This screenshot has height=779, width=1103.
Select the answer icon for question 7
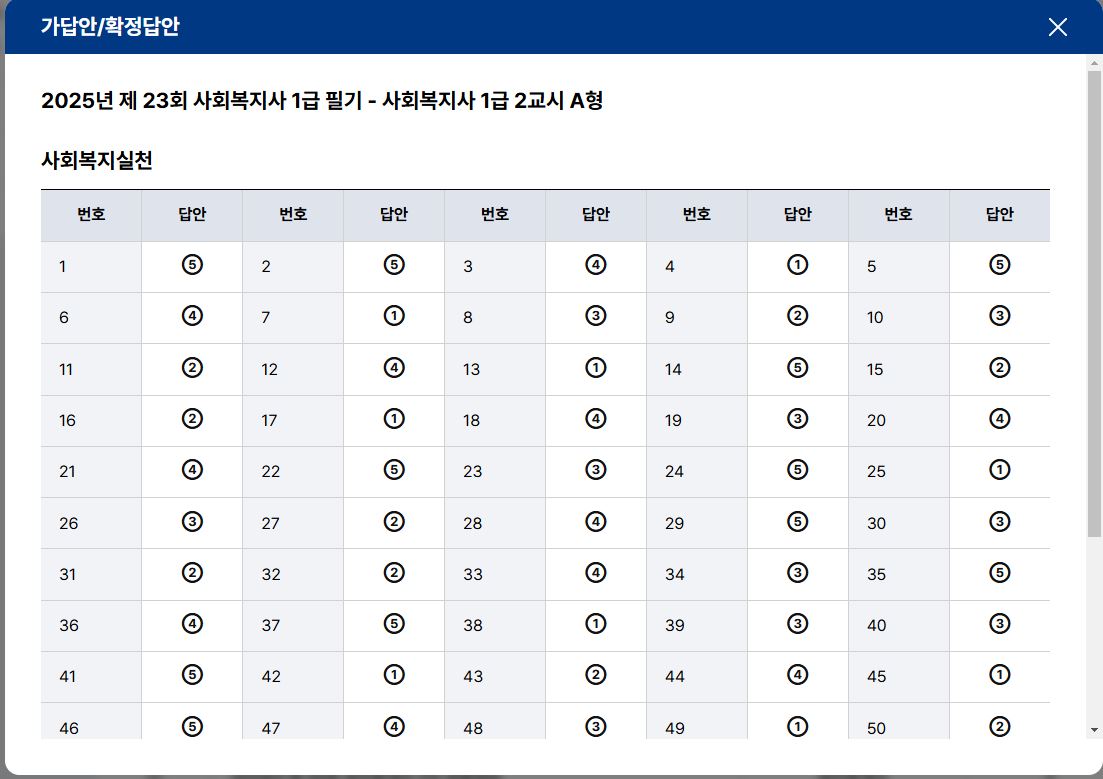click(394, 317)
